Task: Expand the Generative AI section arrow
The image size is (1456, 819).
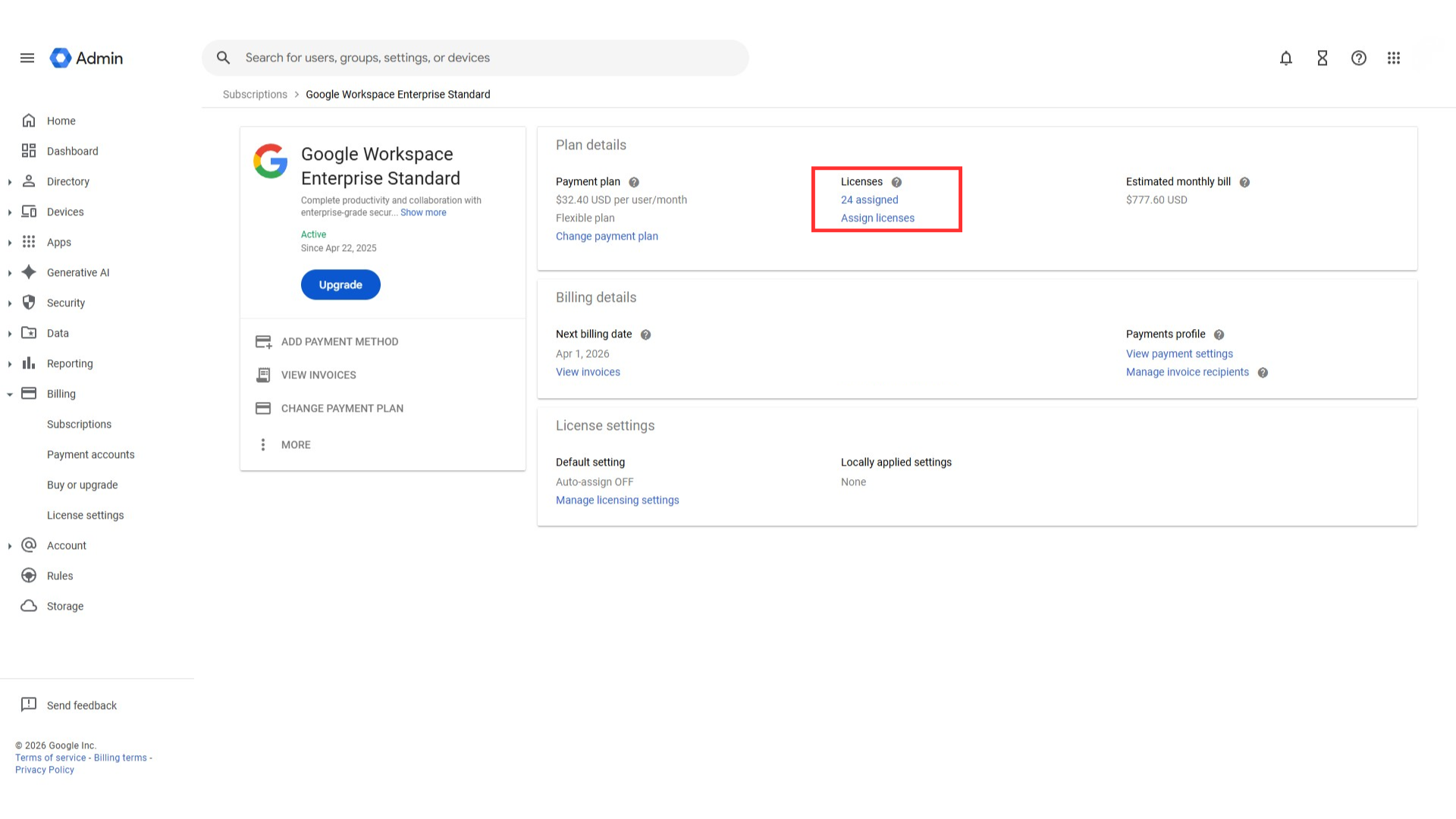Action: point(9,273)
